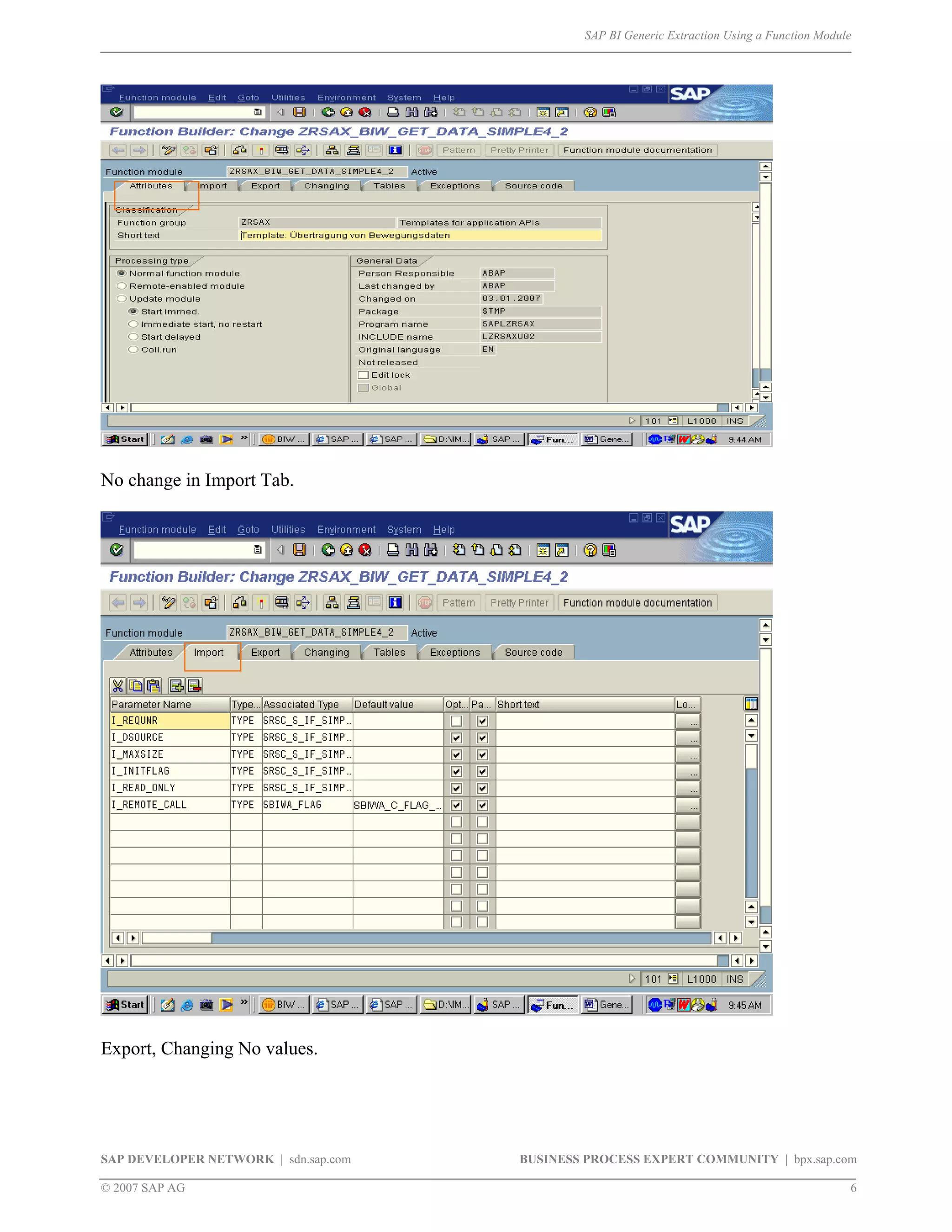Viewport: 952px width, 1232px height.
Task: Select Immediate start, no restart option
Action: pyautogui.click(x=133, y=324)
